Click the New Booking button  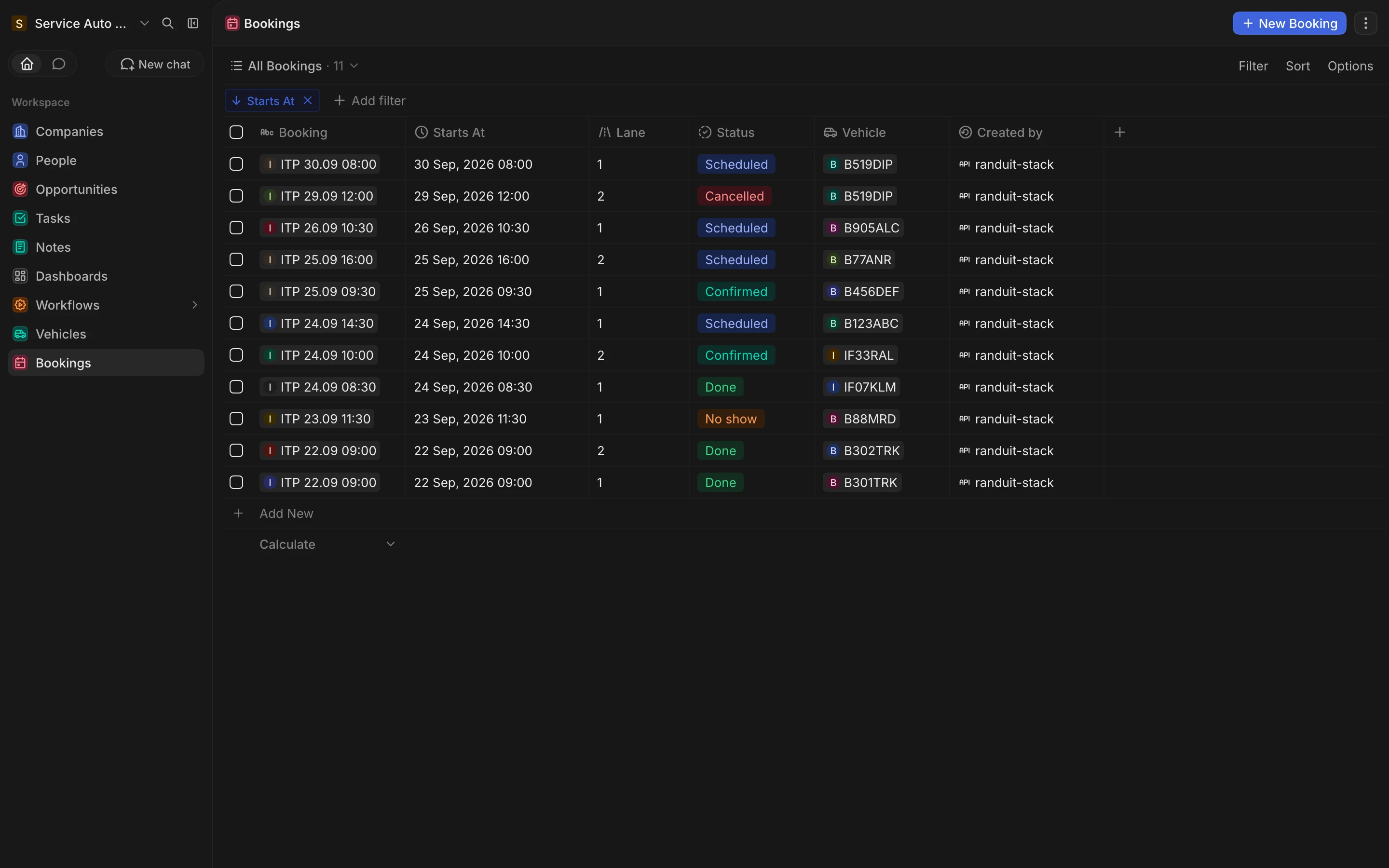point(1289,24)
